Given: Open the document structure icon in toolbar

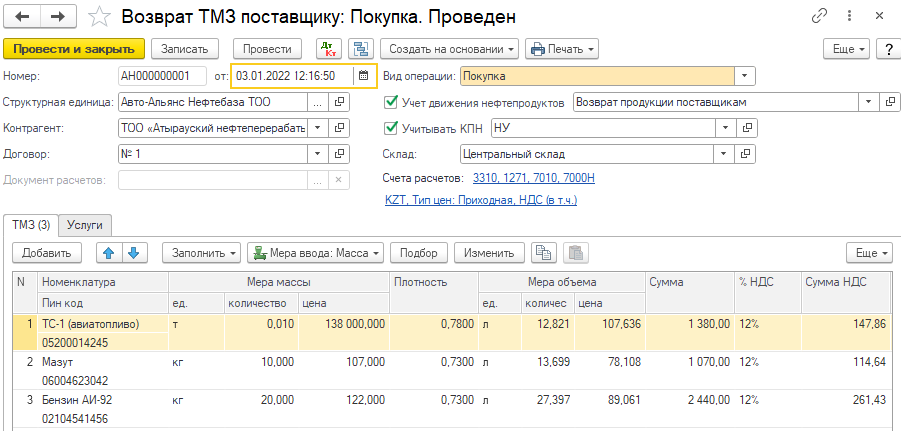Looking at the screenshot, I should (360, 49).
